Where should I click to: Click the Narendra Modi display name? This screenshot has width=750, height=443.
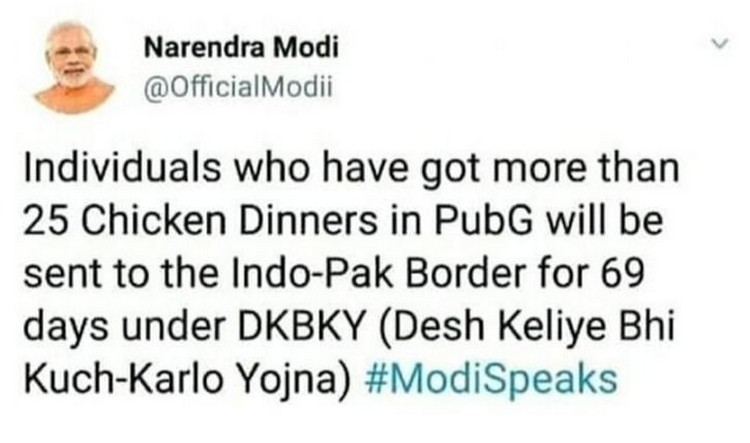click(241, 47)
